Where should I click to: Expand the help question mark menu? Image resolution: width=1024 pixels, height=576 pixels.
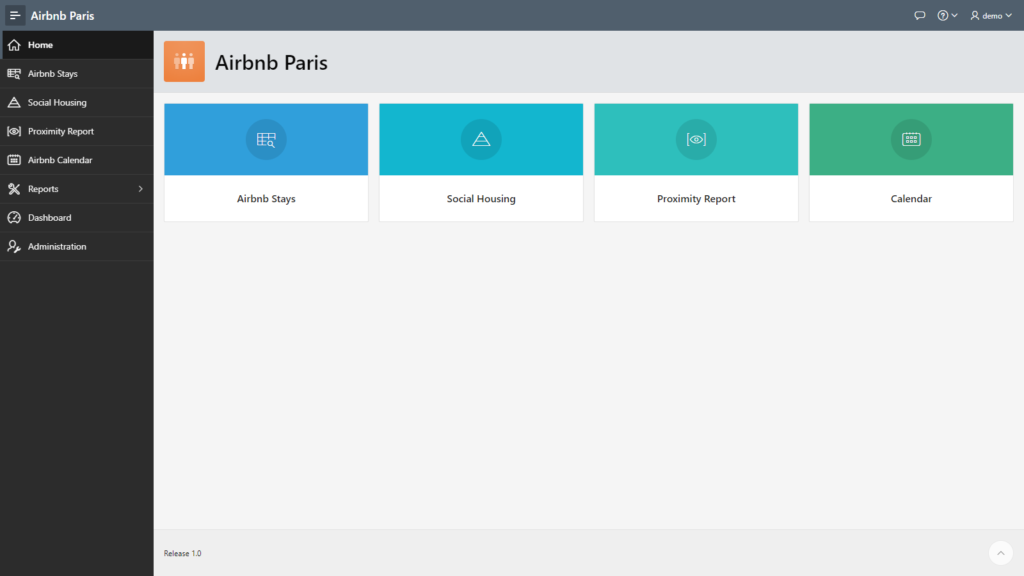[x=947, y=15]
